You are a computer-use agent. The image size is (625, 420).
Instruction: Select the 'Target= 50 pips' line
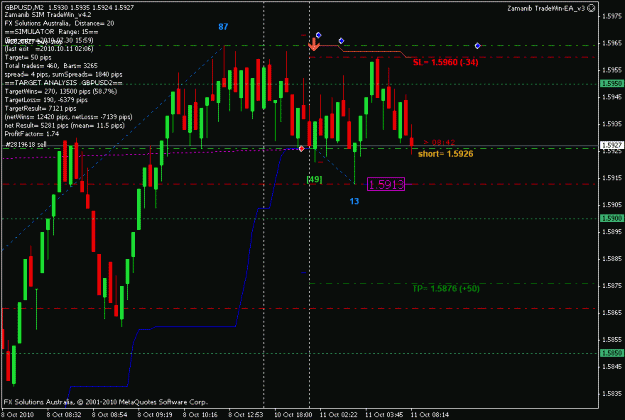(x=28, y=57)
